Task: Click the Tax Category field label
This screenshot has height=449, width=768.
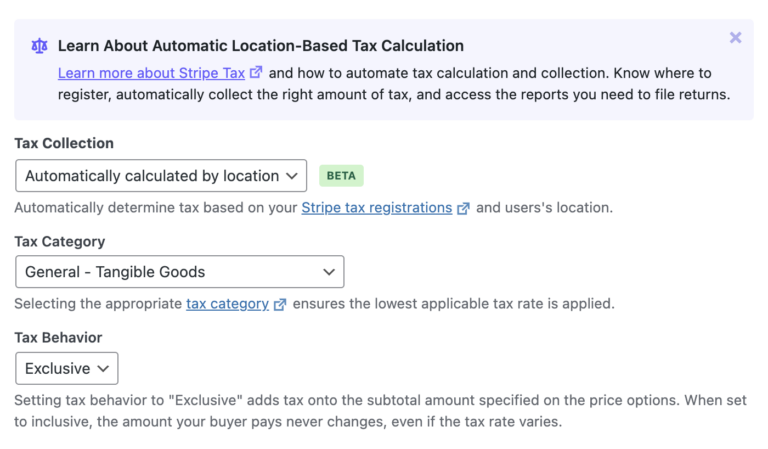Action: (x=60, y=241)
